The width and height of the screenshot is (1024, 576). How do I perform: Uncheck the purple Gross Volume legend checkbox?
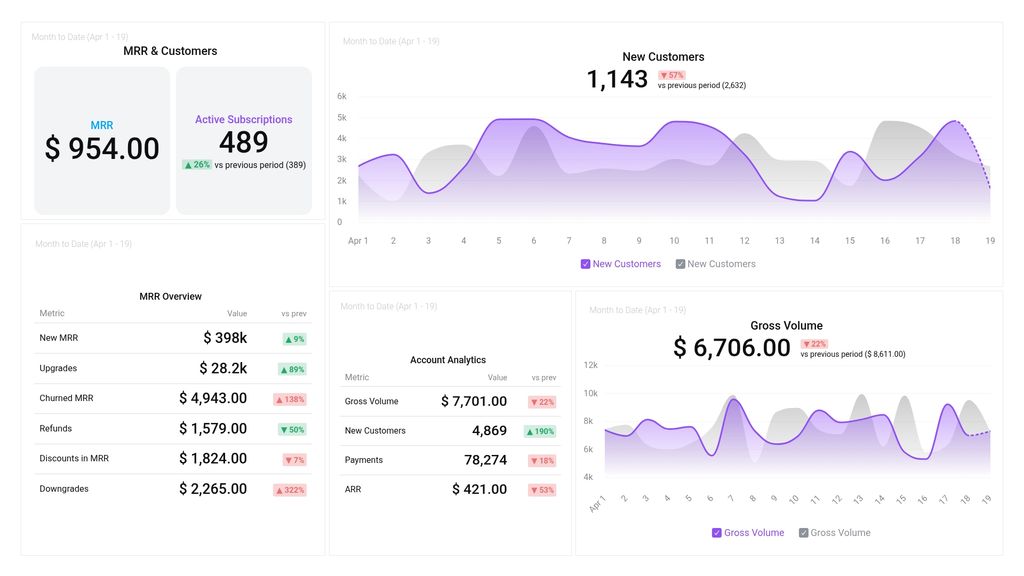(x=715, y=532)
